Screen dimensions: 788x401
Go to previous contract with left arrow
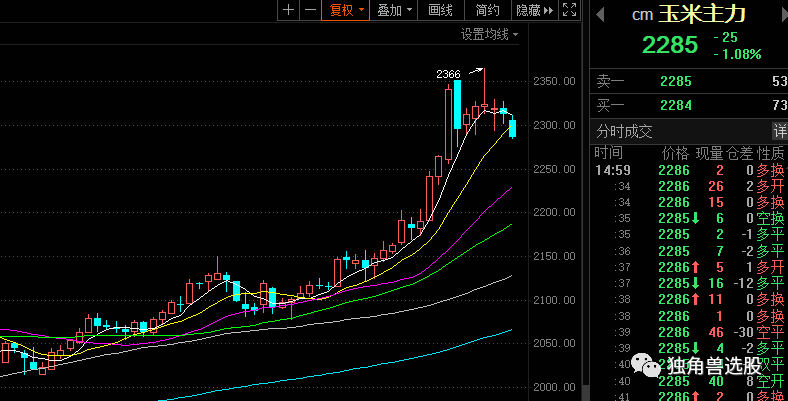tap(599, 13)
